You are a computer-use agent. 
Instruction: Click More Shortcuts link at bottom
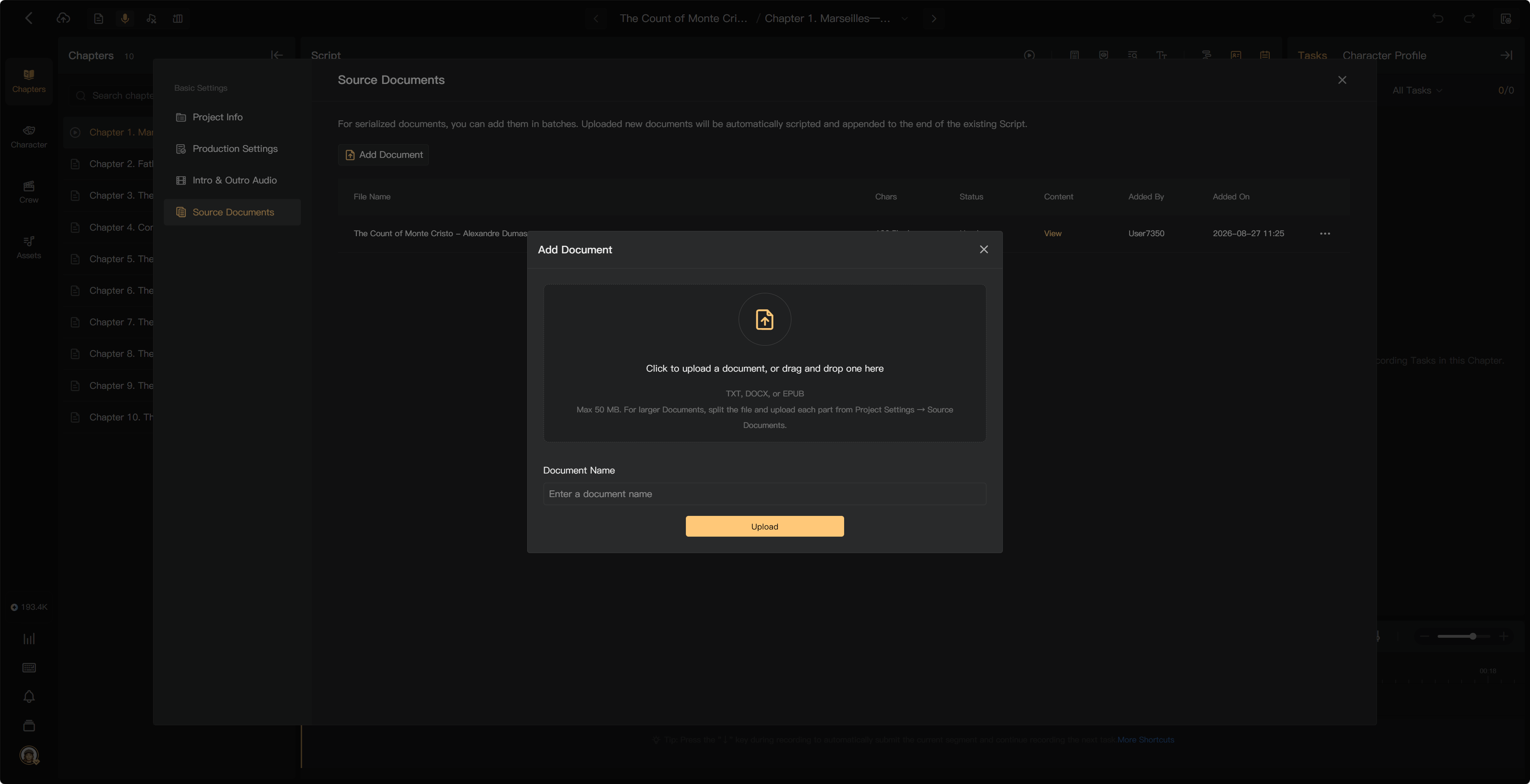click(x=1146, y=740)
